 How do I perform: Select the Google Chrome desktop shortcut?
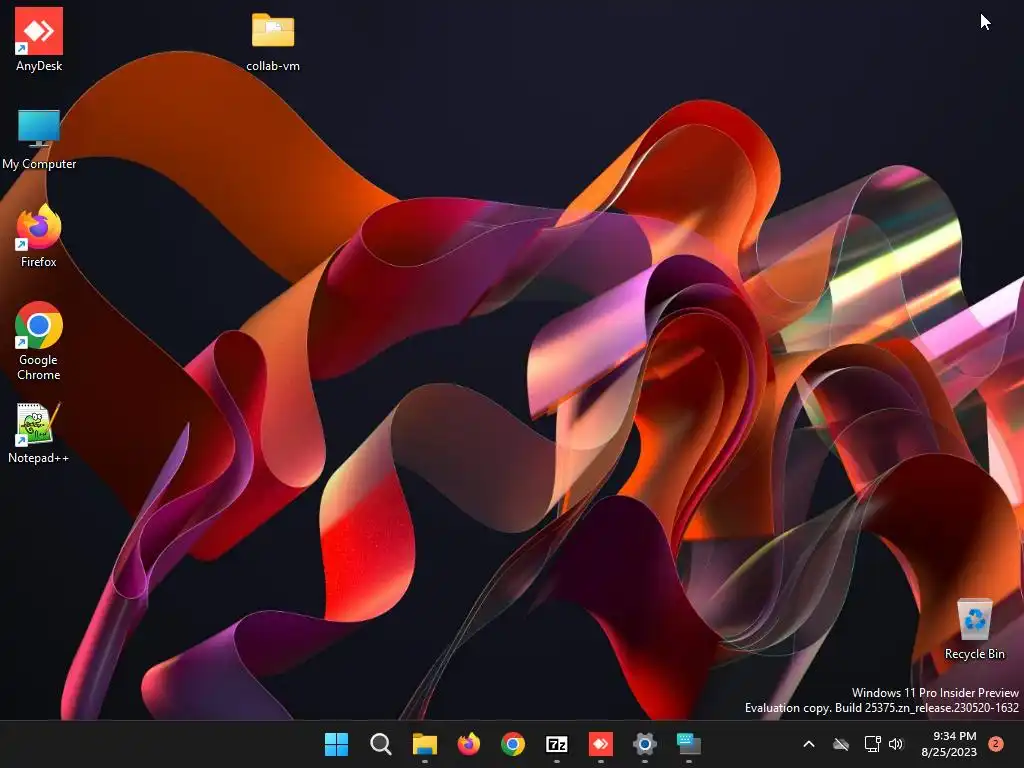point(39,341)
